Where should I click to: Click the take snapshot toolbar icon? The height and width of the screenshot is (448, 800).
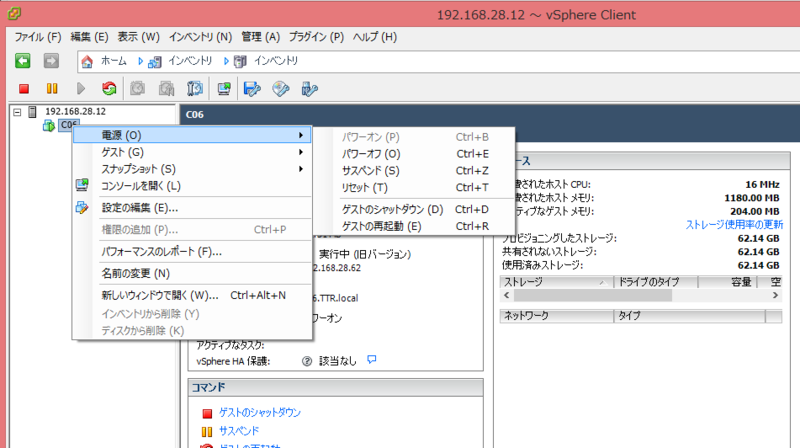click(137, 89)
